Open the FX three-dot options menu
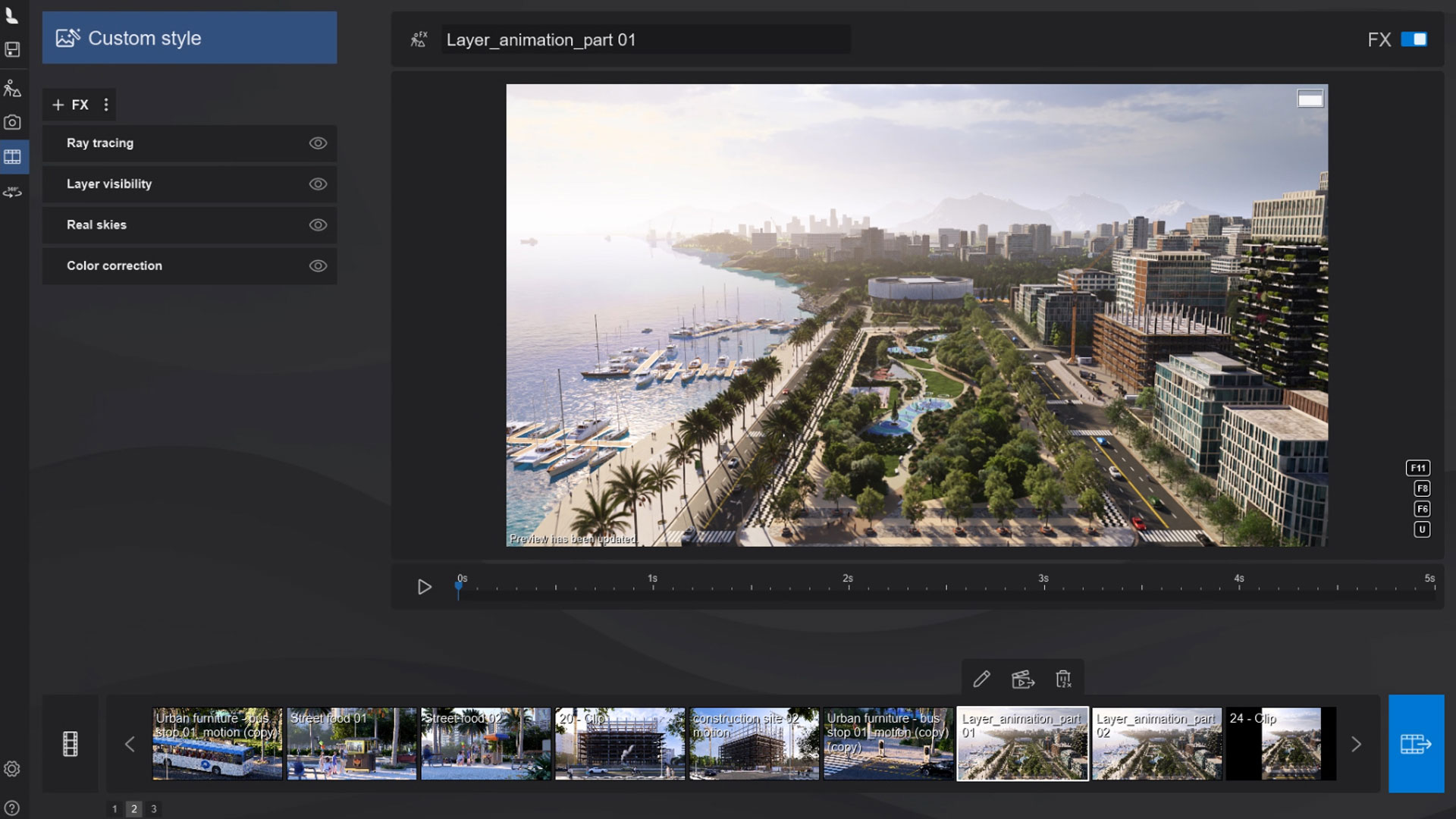 pos(106,105)
